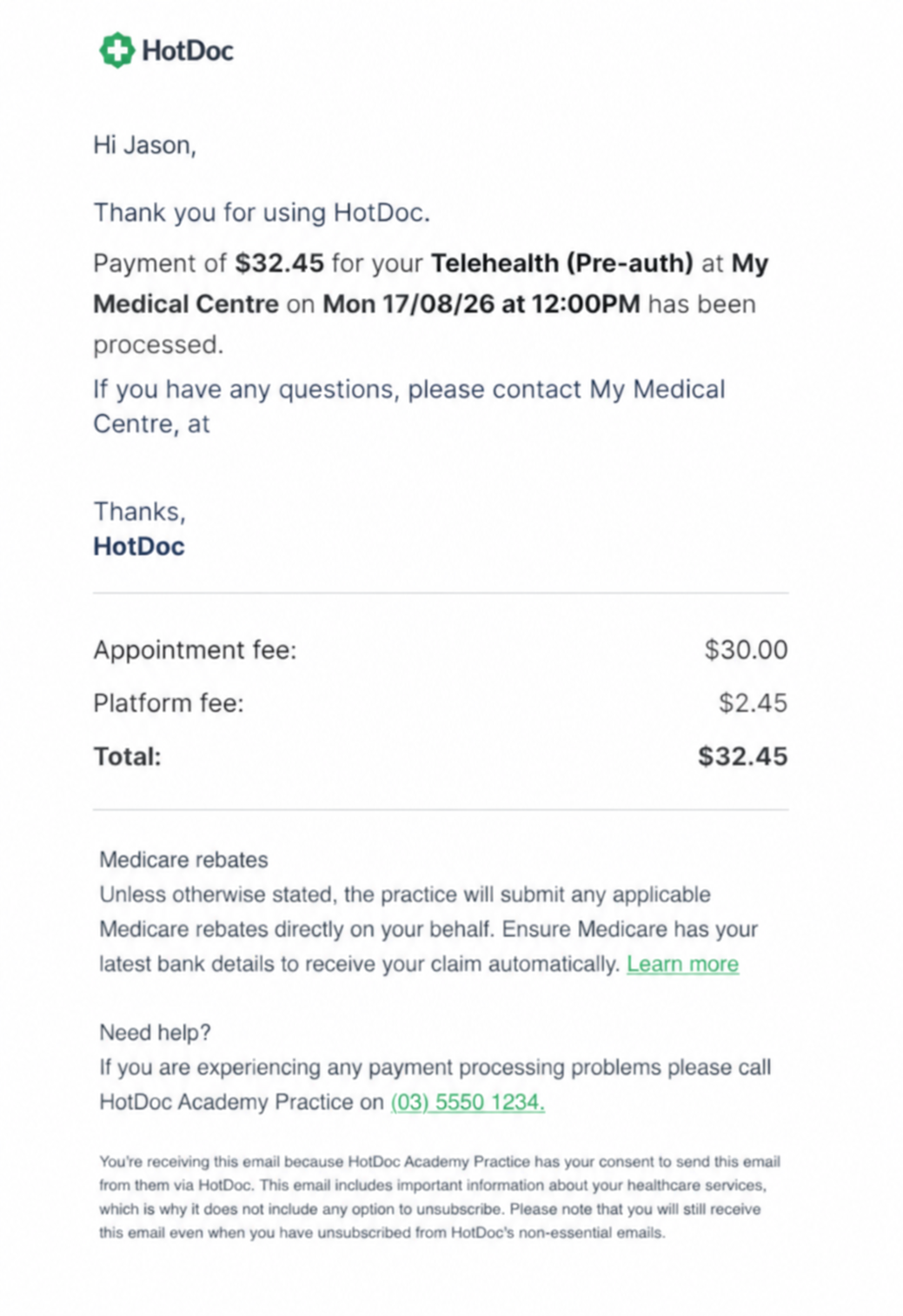Click the $2.45 platform fee amount

click(753, 703)
